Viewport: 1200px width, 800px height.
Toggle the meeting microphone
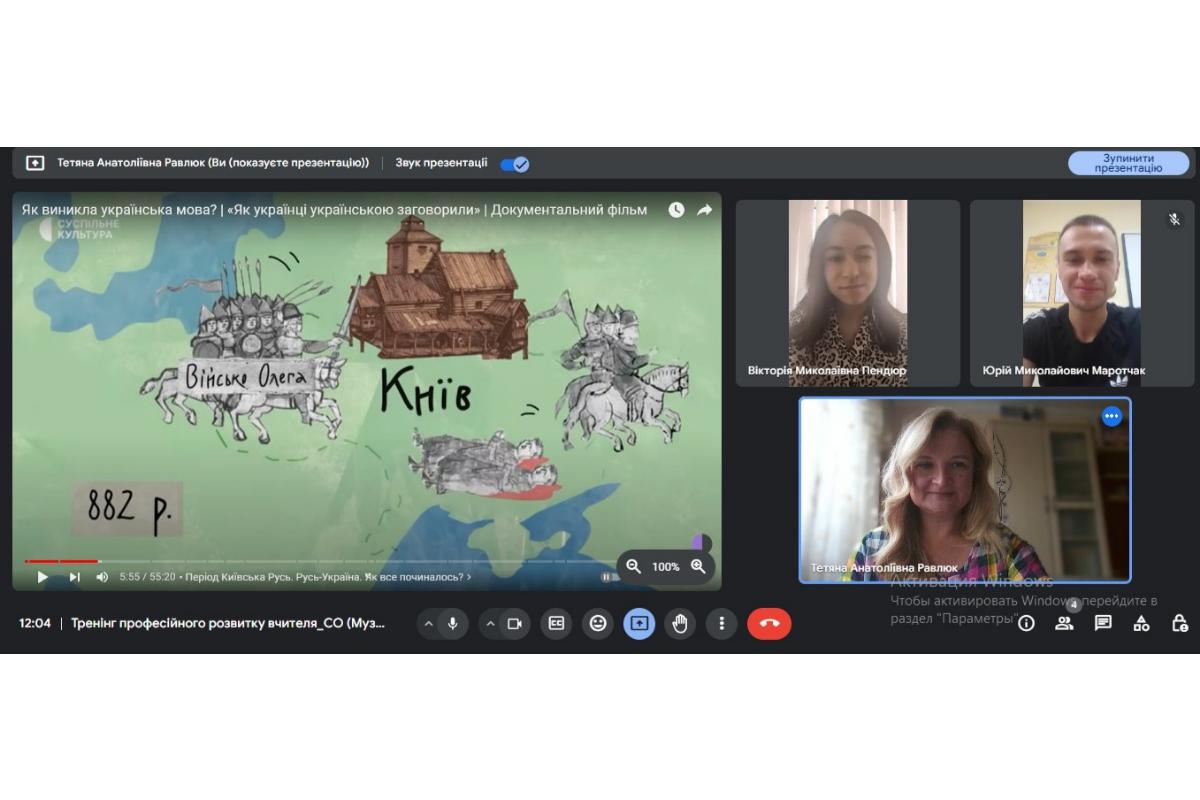click(x=452, y=624)
